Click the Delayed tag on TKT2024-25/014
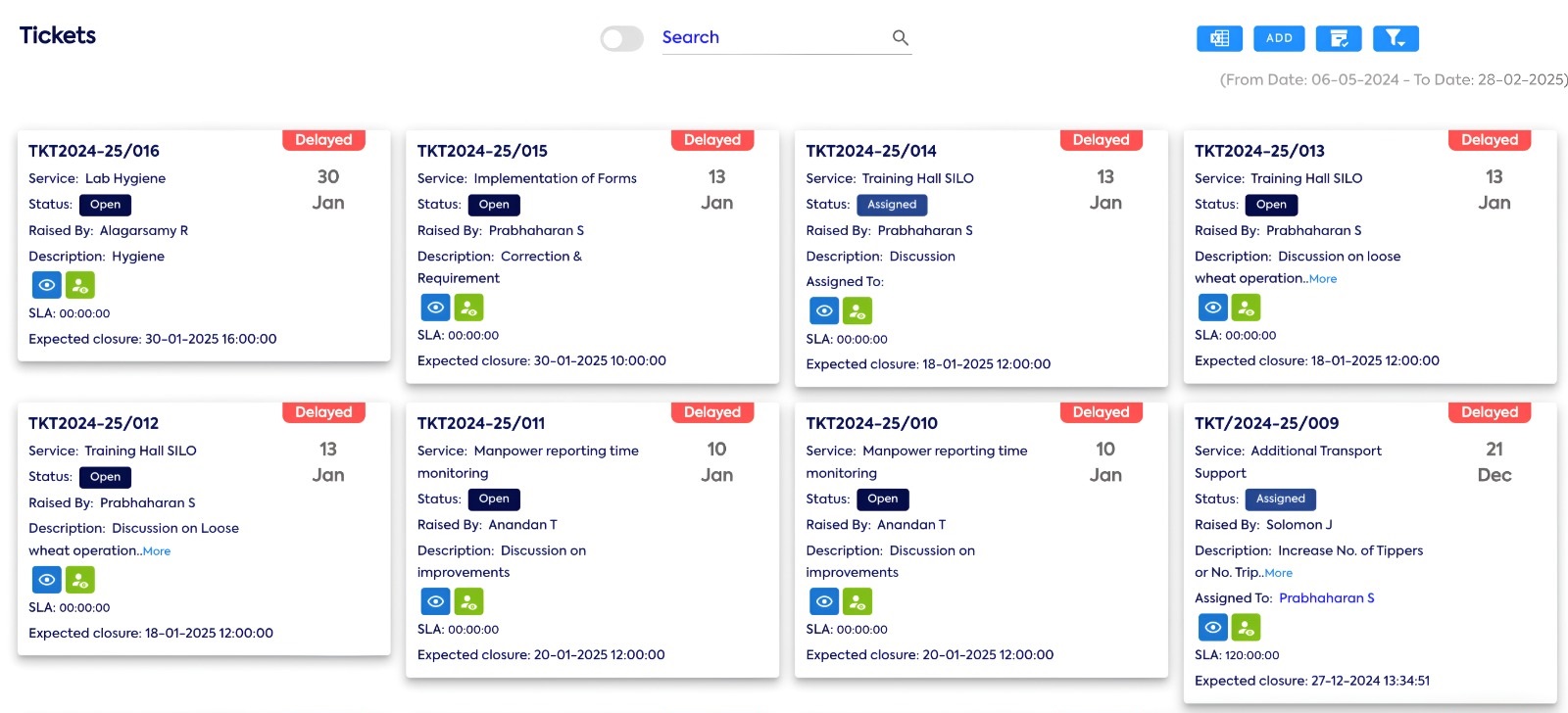This screenshot has width=1568, height=713. (x=1102, y=140)
